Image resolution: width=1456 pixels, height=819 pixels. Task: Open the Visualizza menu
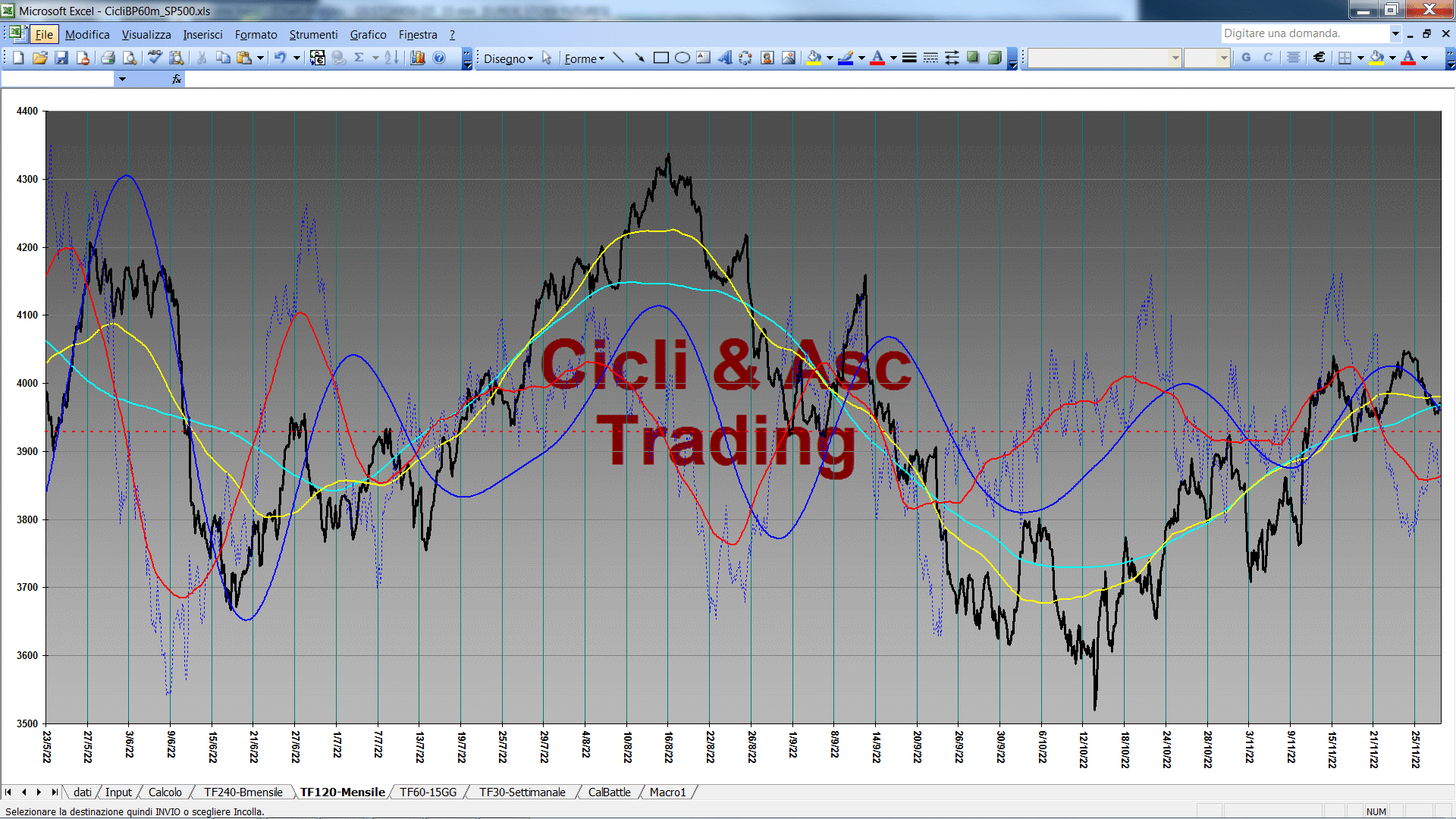[146, 34]
